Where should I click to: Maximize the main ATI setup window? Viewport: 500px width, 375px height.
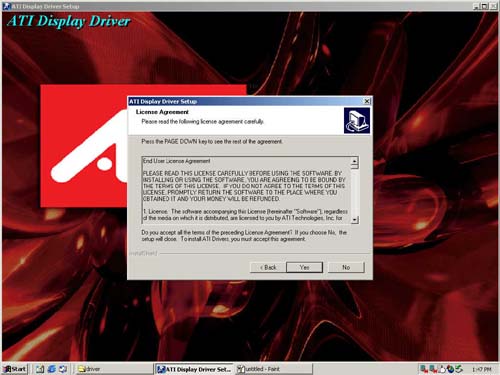485,6
